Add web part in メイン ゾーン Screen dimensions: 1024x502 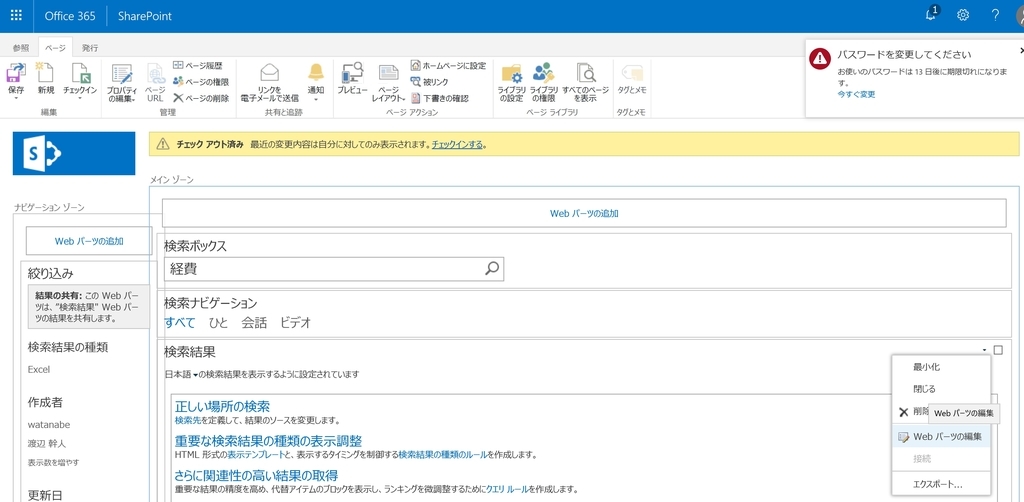pyautogui.click(x=584, y=213)
